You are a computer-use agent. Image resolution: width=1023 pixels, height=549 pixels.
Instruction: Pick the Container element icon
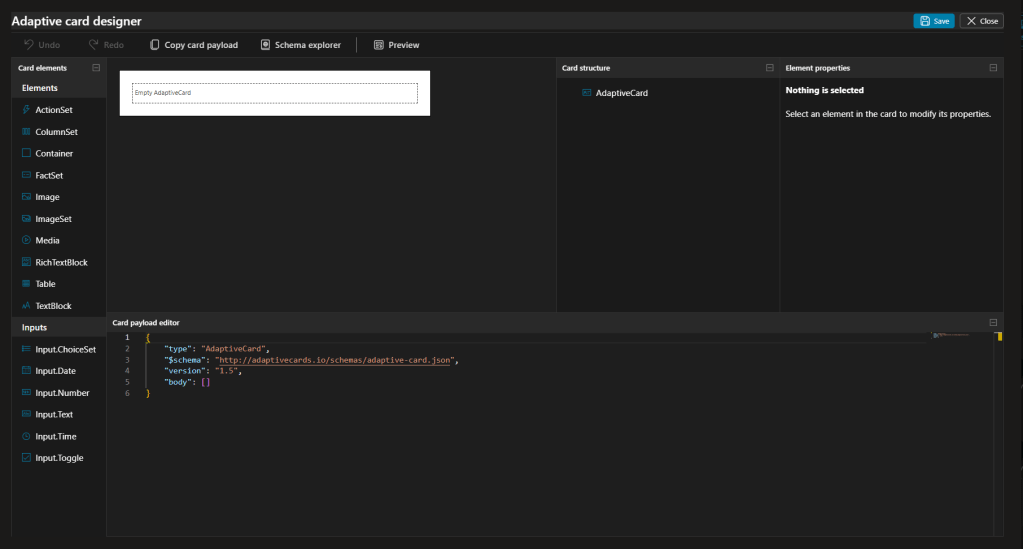[x=26, y=154]
